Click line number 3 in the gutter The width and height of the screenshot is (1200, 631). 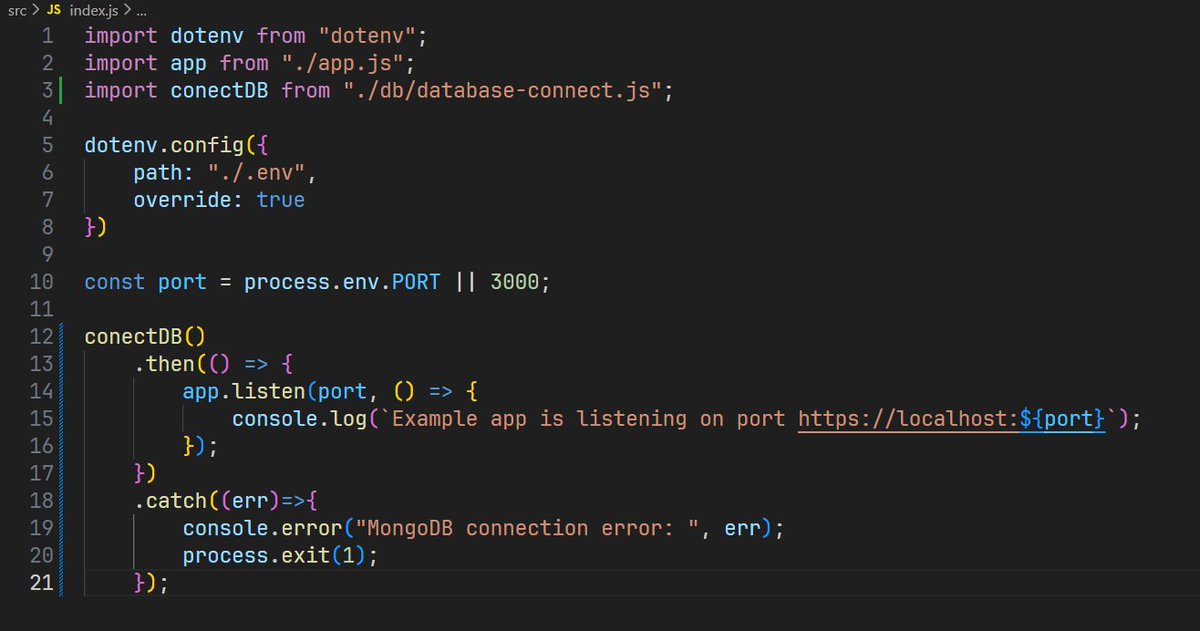(47, 90)
